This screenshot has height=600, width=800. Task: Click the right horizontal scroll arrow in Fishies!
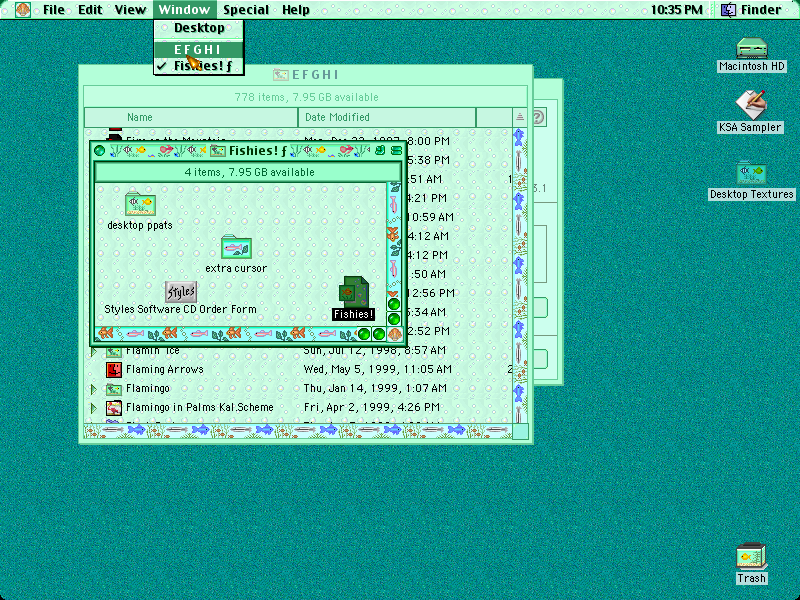point(379,334)
